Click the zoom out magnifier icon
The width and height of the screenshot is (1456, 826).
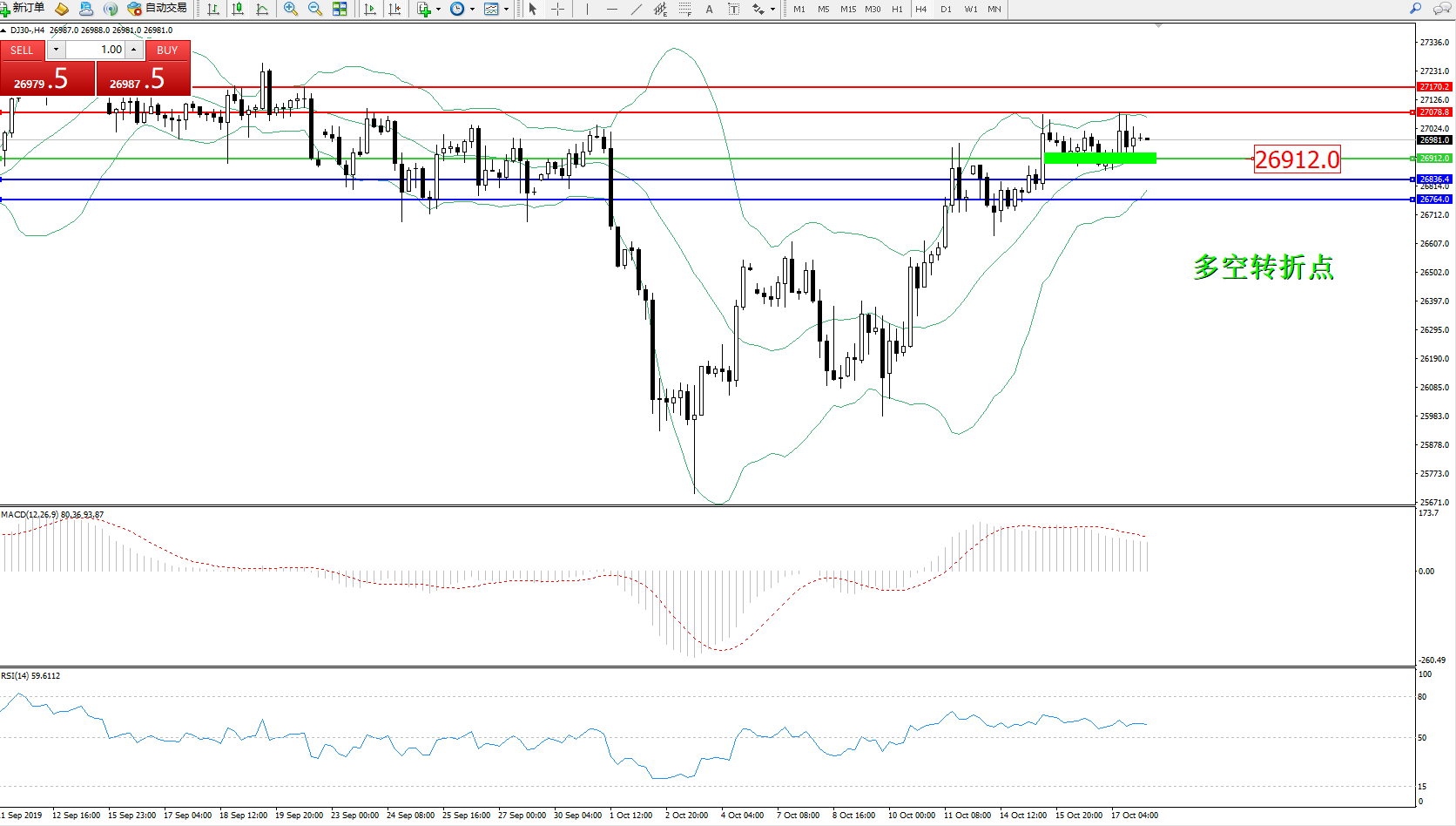click(x=314, y=9)
